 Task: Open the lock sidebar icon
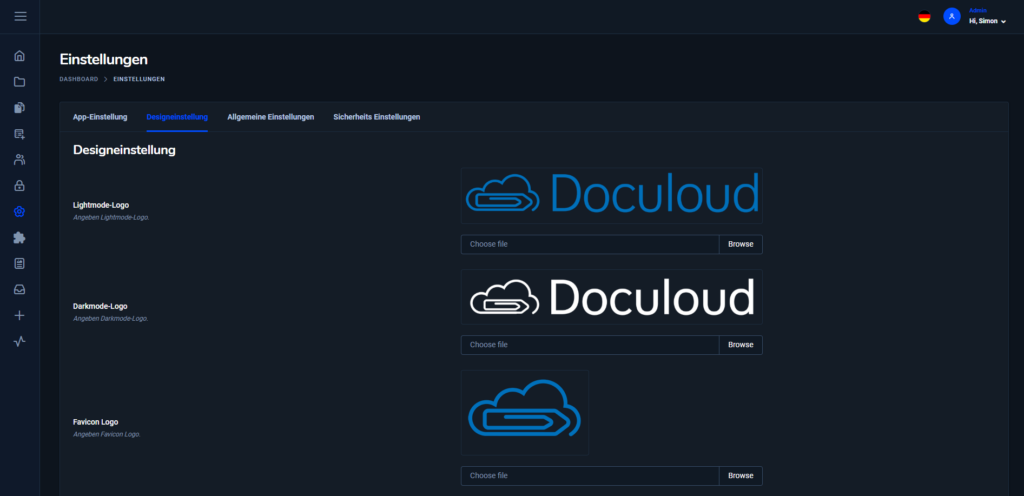20,185
